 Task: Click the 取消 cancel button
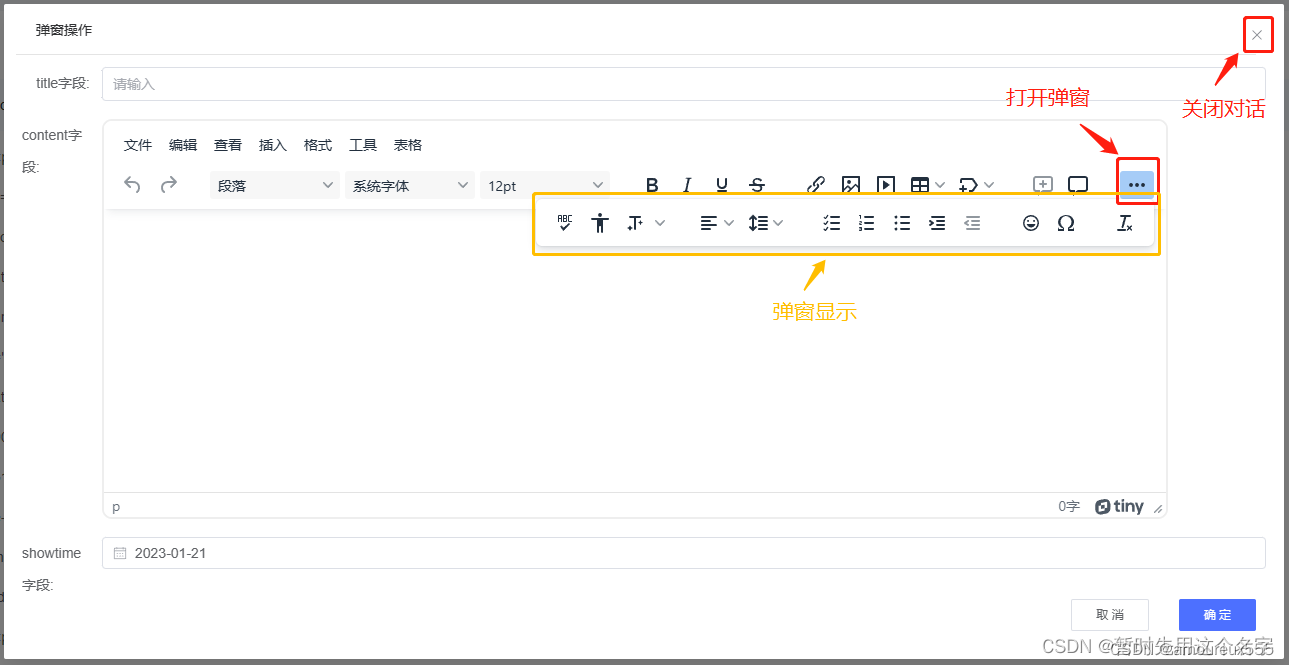coord(1109,614)
